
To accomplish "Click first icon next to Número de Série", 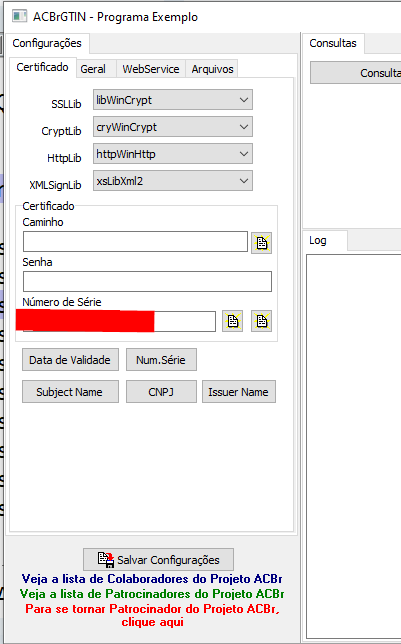I will pyautogui.click(x=233, y=321).
